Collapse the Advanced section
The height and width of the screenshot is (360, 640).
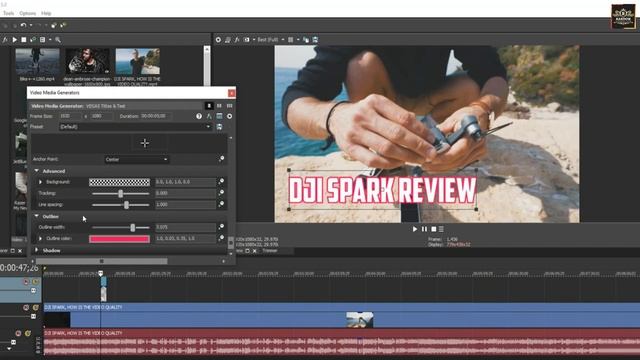coord(36,171)
